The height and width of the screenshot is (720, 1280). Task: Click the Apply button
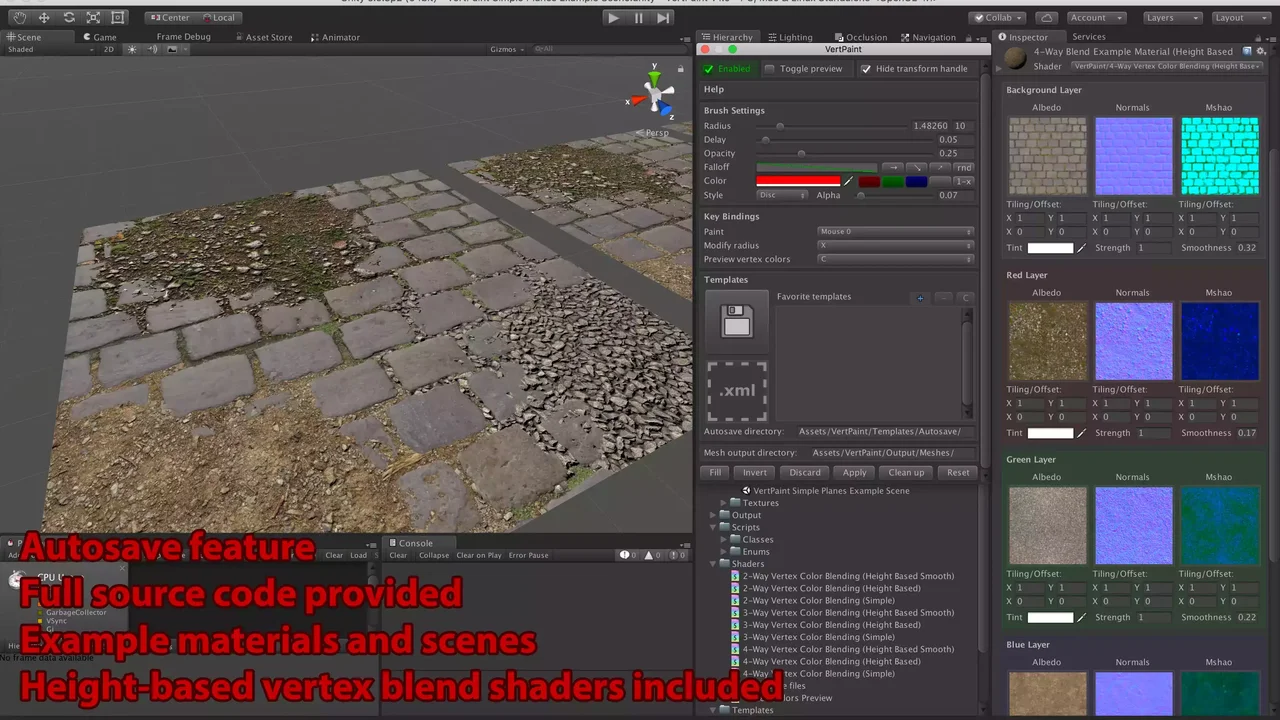pos(855,472)
